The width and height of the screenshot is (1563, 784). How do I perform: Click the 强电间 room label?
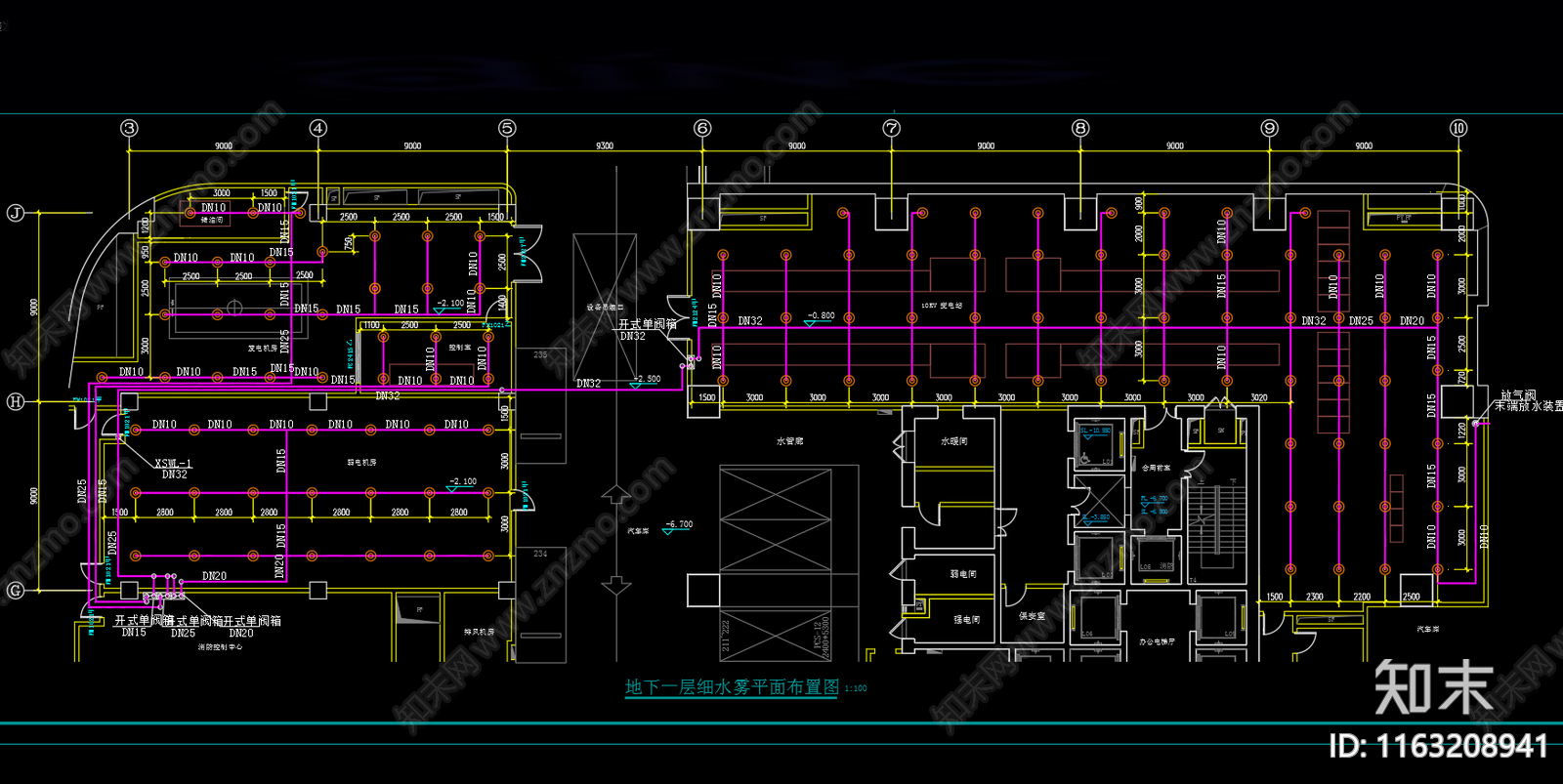(966, 619)
